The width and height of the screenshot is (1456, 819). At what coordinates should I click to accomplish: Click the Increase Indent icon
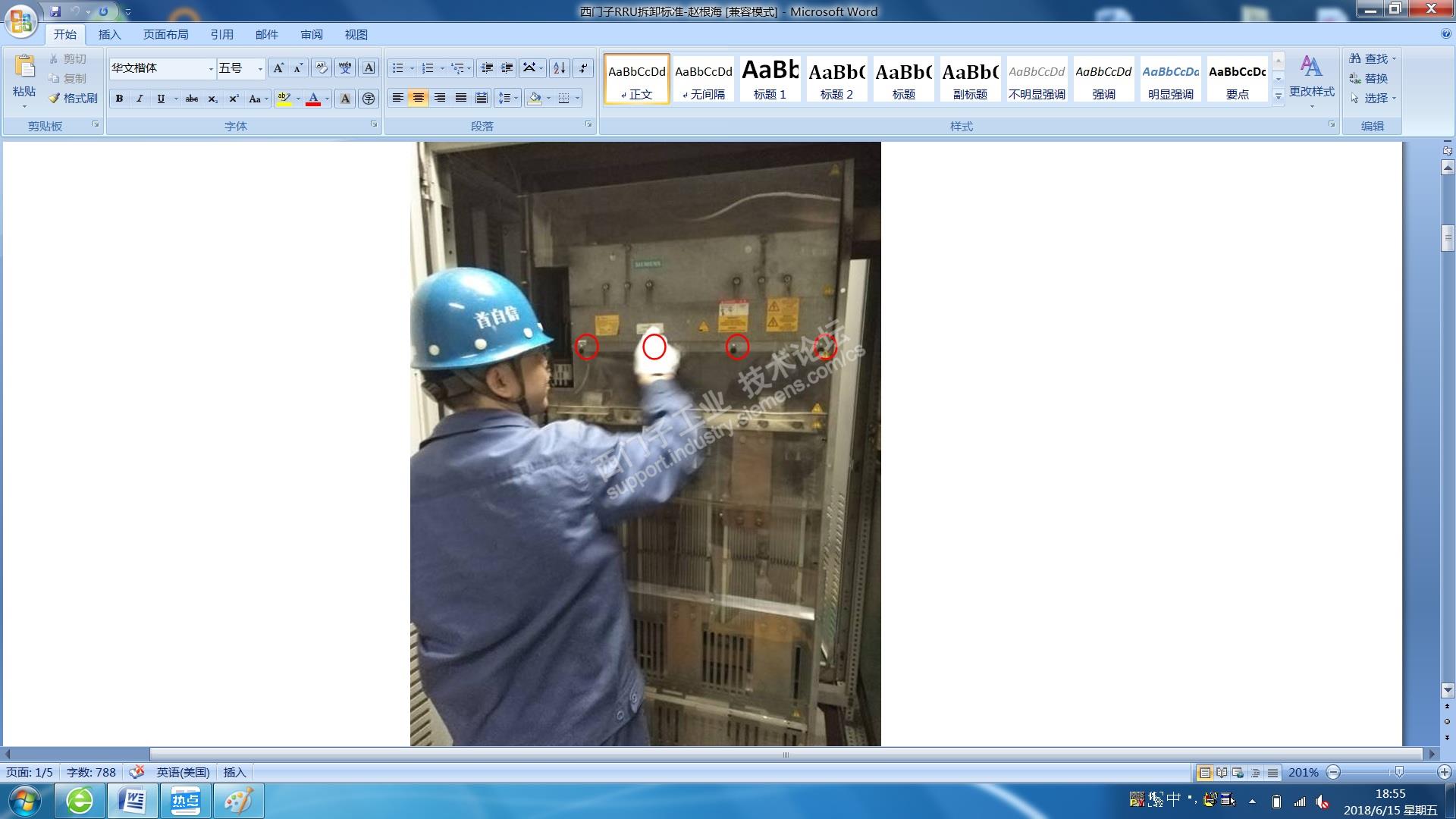507,68
